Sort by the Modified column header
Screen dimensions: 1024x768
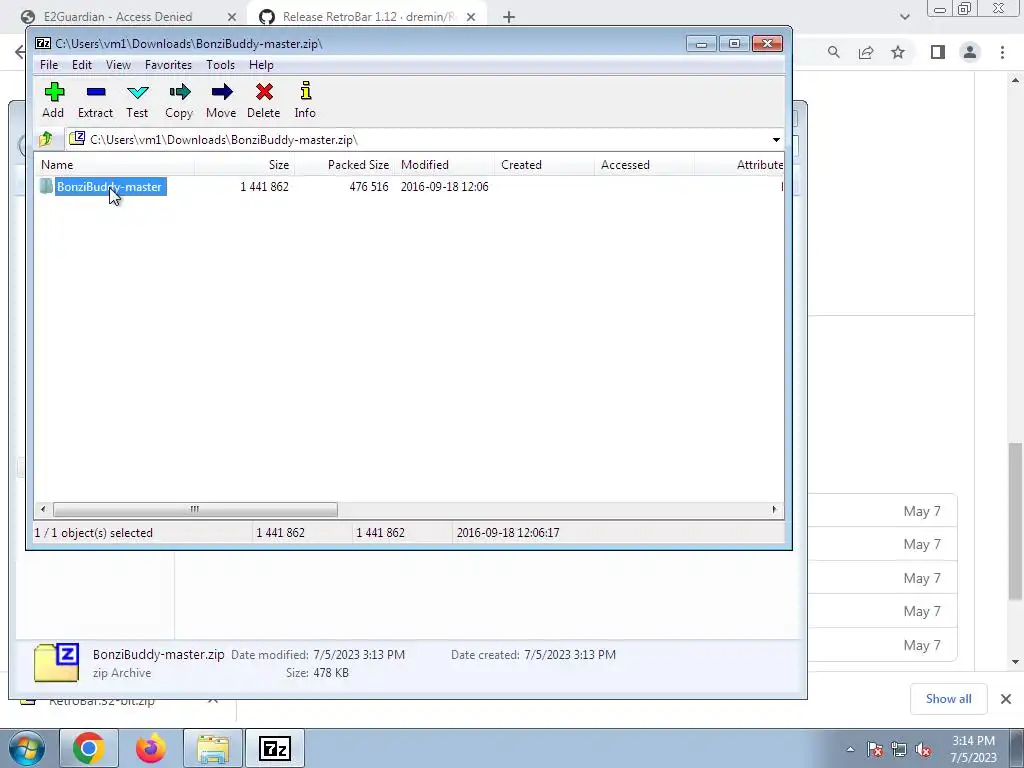445,165
